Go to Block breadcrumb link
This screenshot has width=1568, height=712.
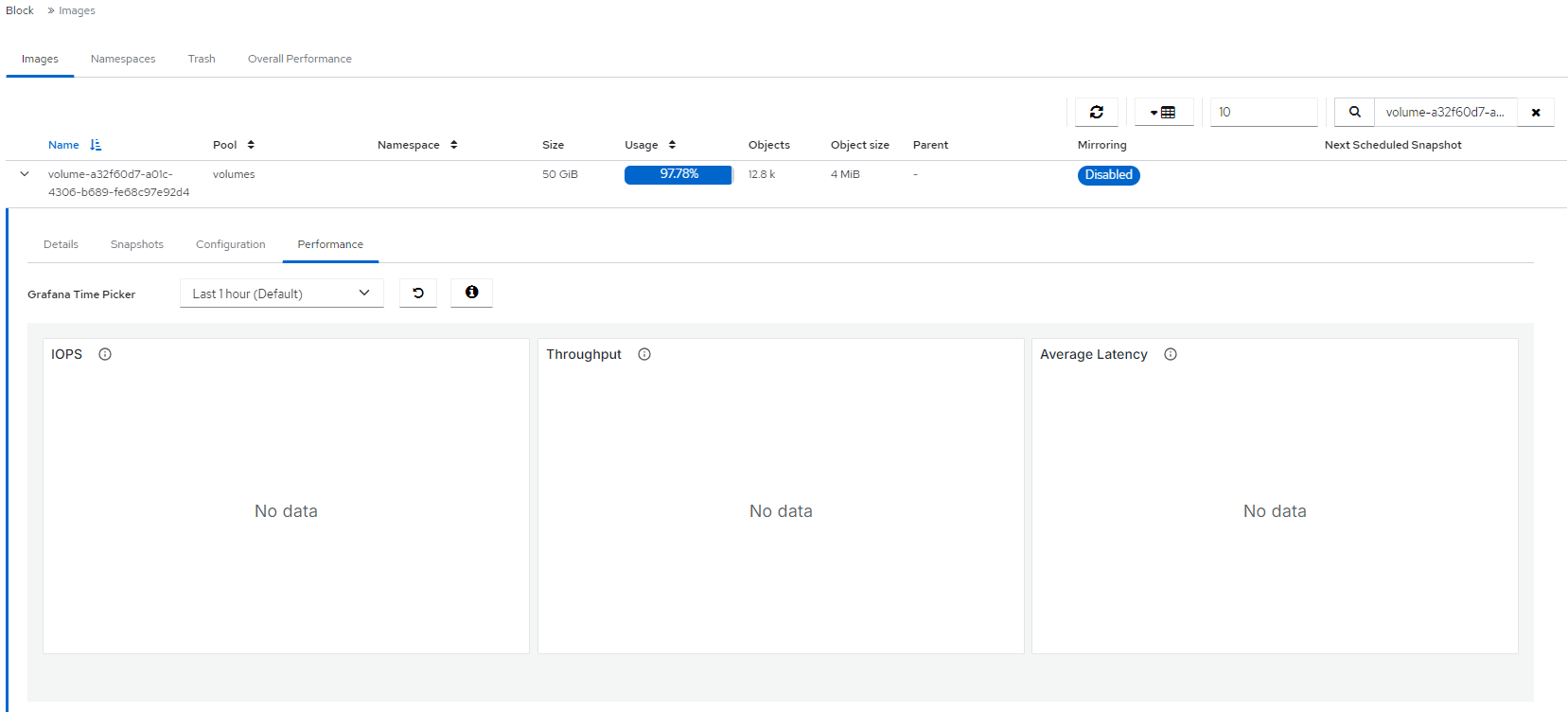(20, 10)
